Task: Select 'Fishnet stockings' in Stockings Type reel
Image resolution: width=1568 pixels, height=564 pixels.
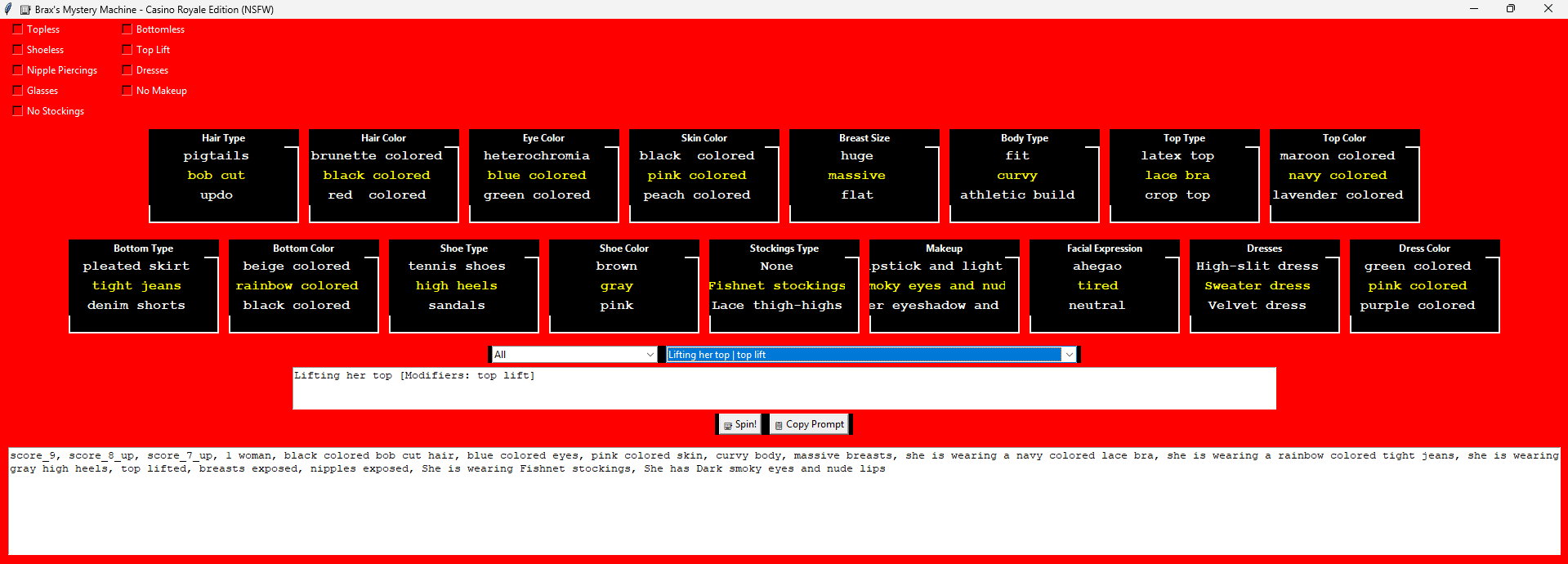Action: click(x=776, y=285)
